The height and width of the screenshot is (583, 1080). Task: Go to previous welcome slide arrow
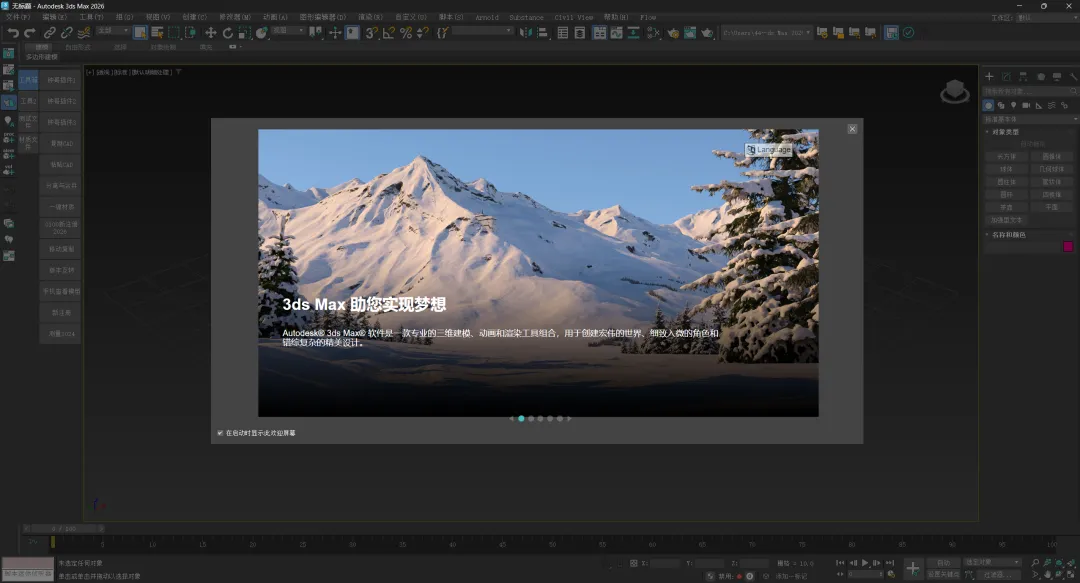click(x=511, y=418)
